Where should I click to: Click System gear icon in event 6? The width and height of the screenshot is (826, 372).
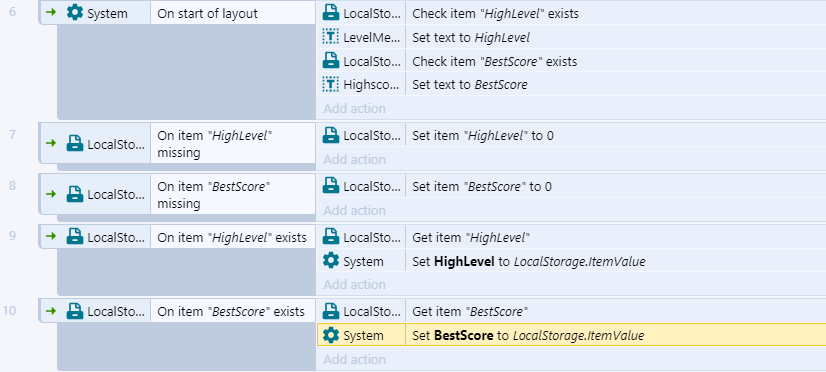[x=75, y=13]
